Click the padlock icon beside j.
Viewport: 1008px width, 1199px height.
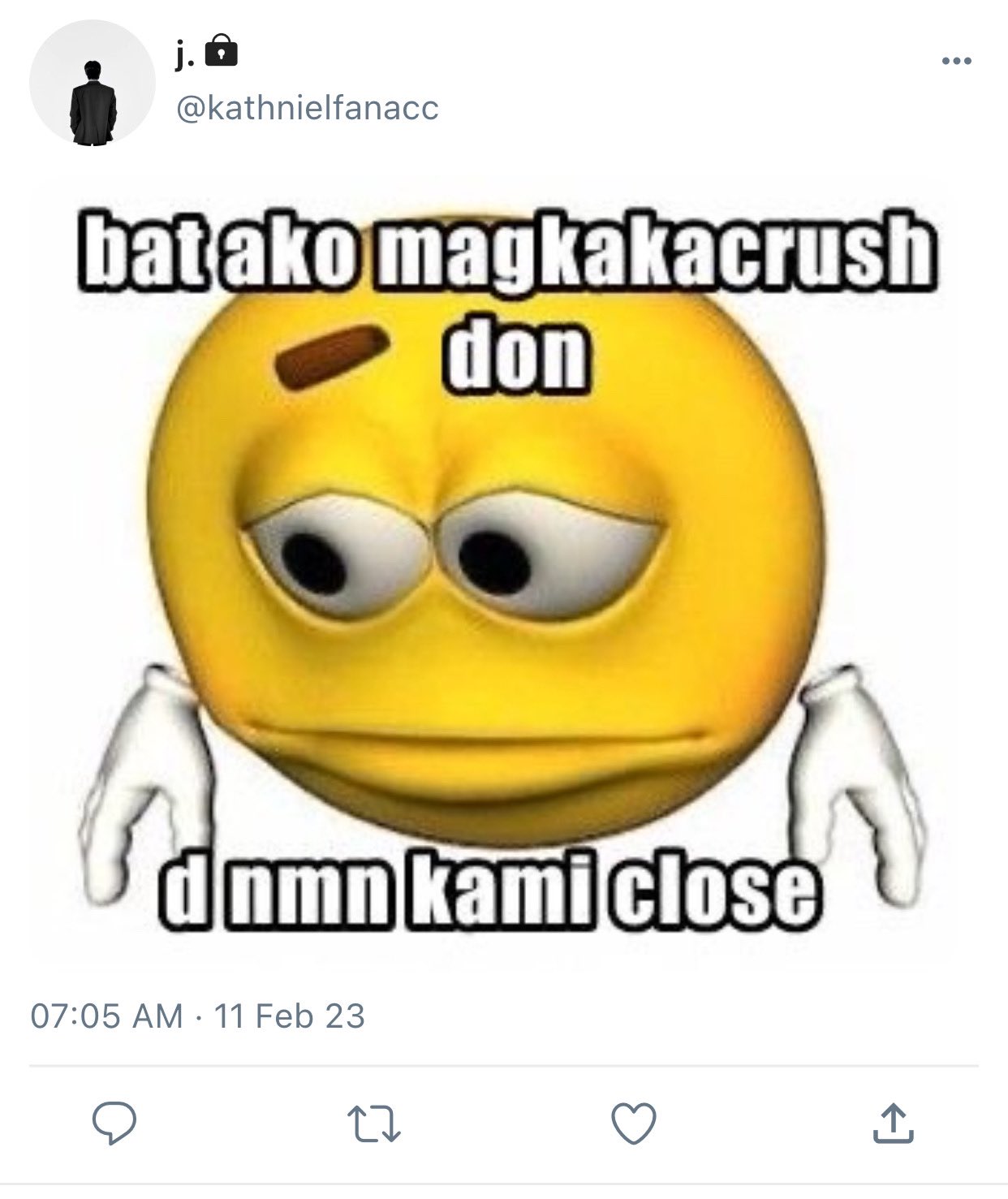pyautogui.click(x=222, y=52)
